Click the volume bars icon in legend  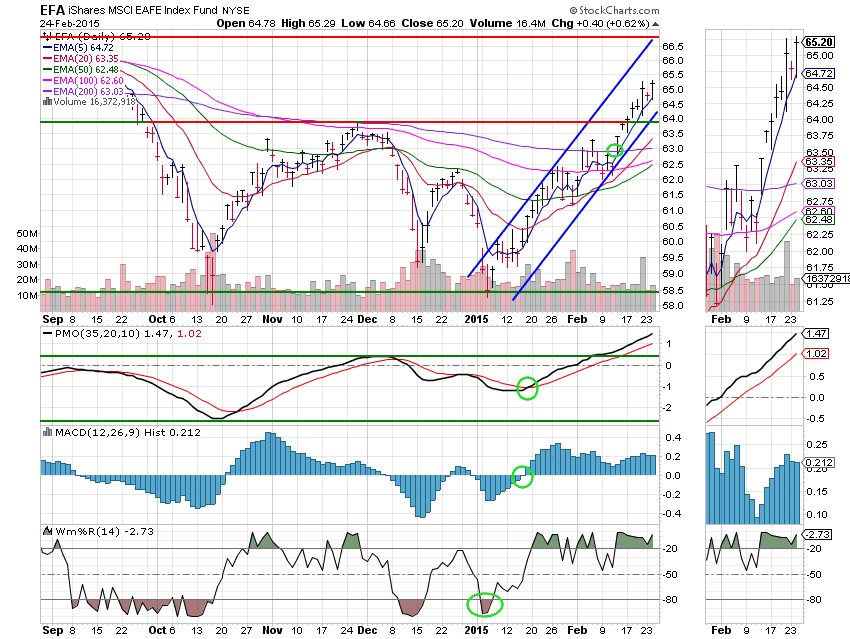pos(47,101)
